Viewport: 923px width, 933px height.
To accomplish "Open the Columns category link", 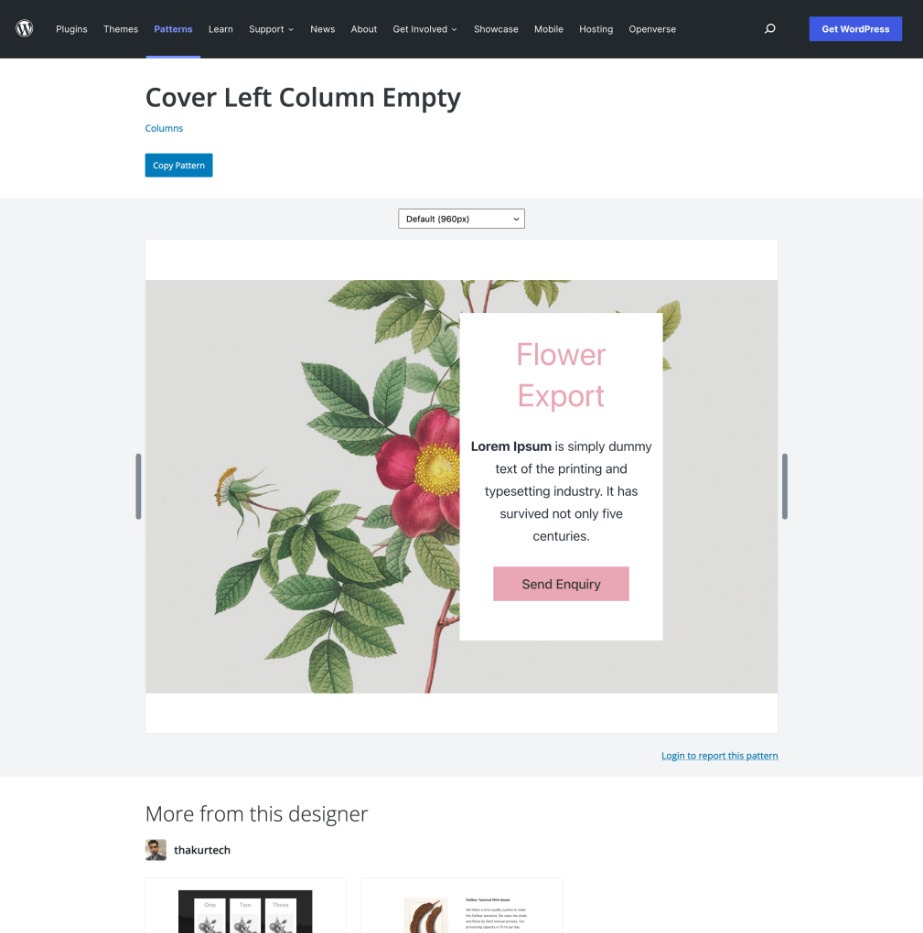I will (x=164, y=128).
